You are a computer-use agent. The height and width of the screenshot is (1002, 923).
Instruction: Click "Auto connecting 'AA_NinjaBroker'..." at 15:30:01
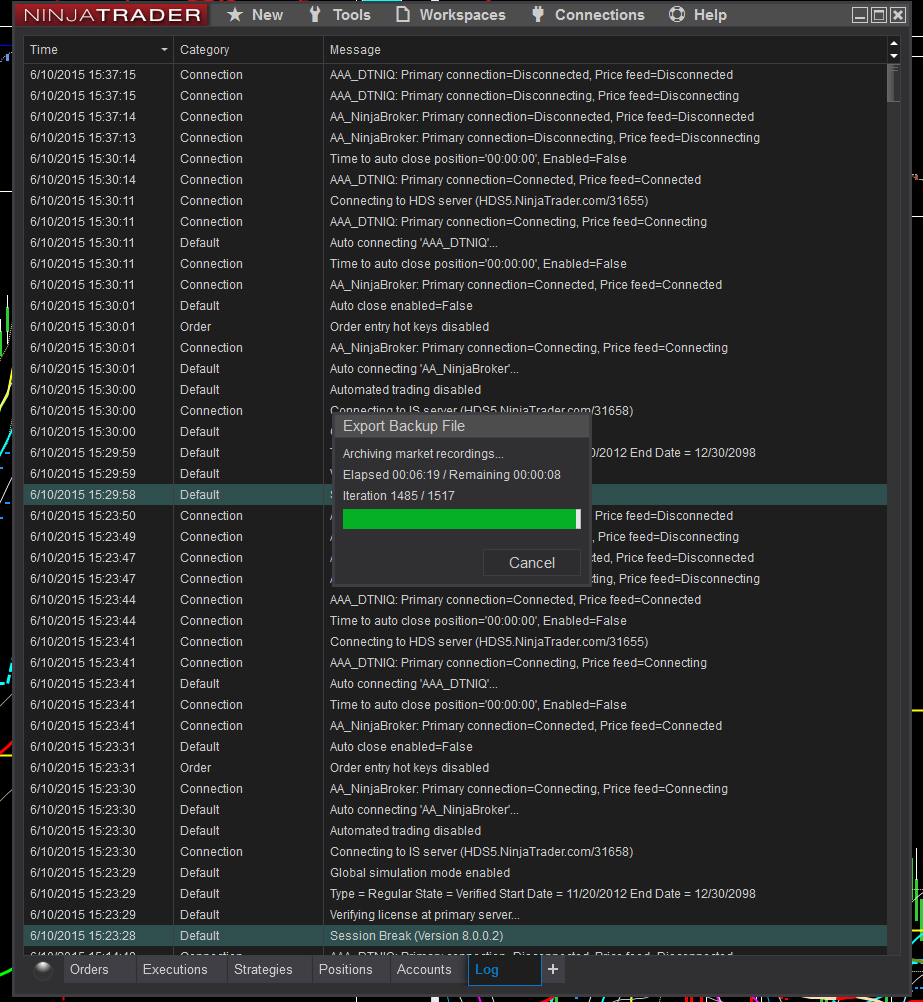click(424, 369)
